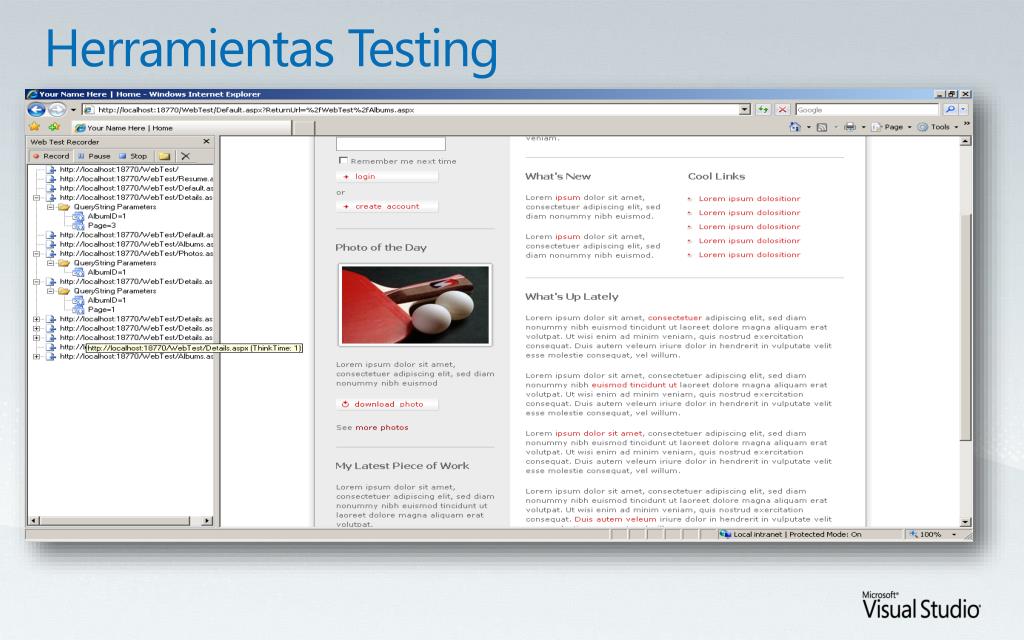The width and height of the screenshot is (1024, 640).
Task: Refresh the page with the green arrows icon
Action: click(x=763, y=110)
